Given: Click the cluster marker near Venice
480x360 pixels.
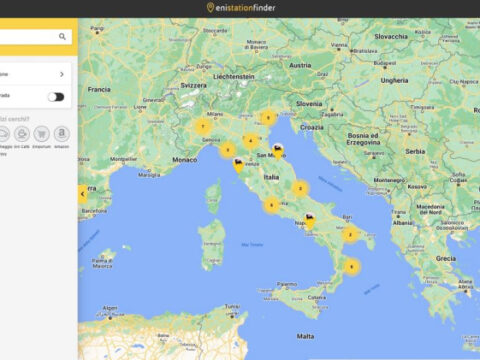Looking at the screenshot, I should (268, 118).
